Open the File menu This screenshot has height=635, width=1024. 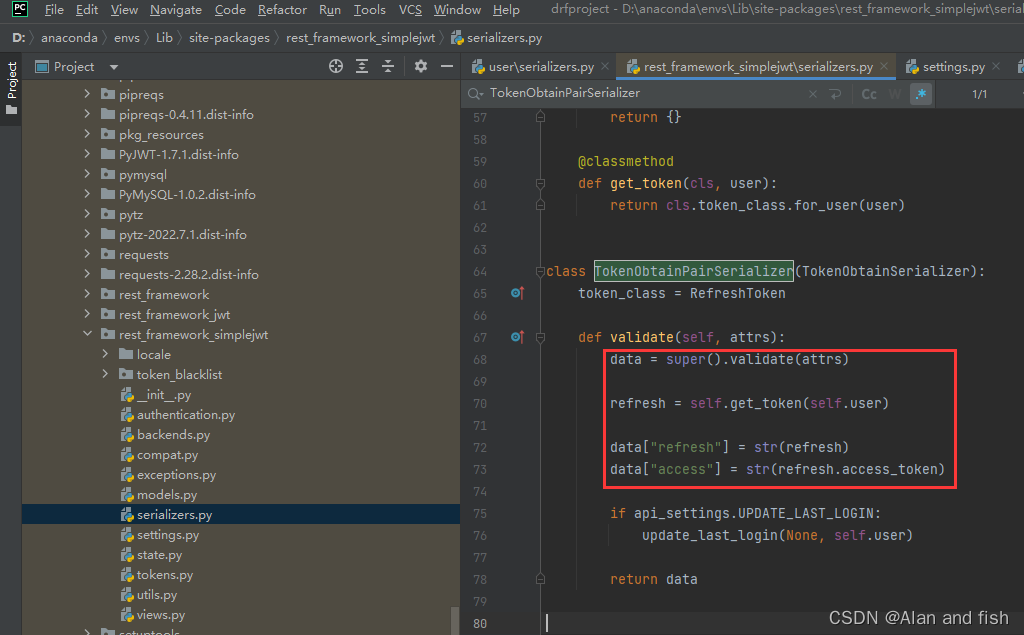pyautogui.click(x=54, y=10)
